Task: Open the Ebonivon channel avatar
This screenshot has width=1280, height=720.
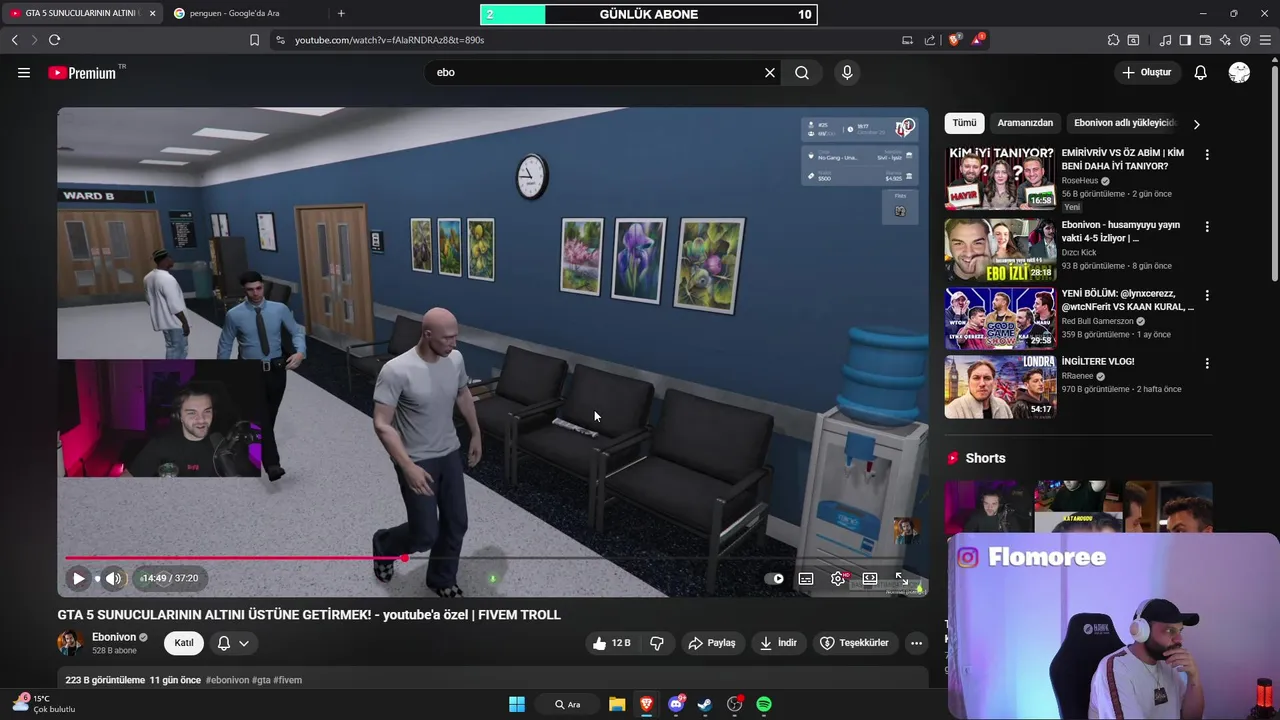Action: point(70,643)
